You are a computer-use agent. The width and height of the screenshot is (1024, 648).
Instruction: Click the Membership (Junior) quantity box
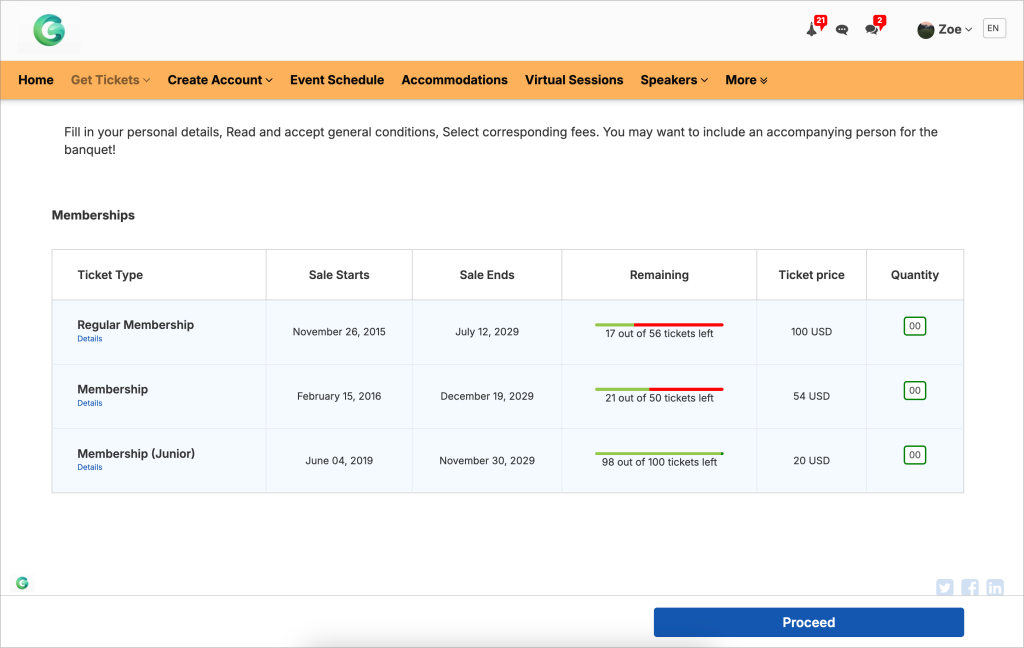pos(914,454)
